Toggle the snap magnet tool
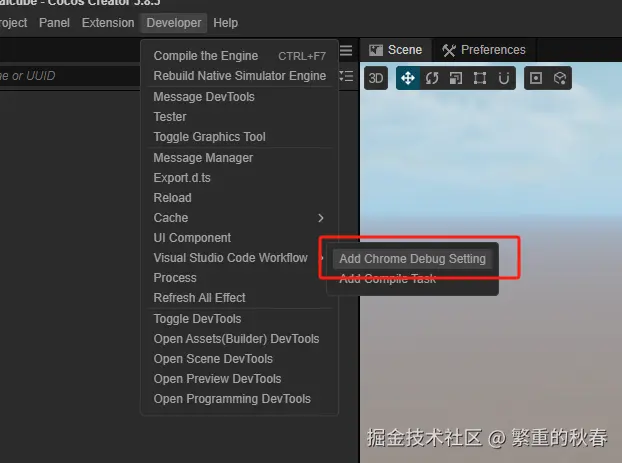 pos(503,78)
